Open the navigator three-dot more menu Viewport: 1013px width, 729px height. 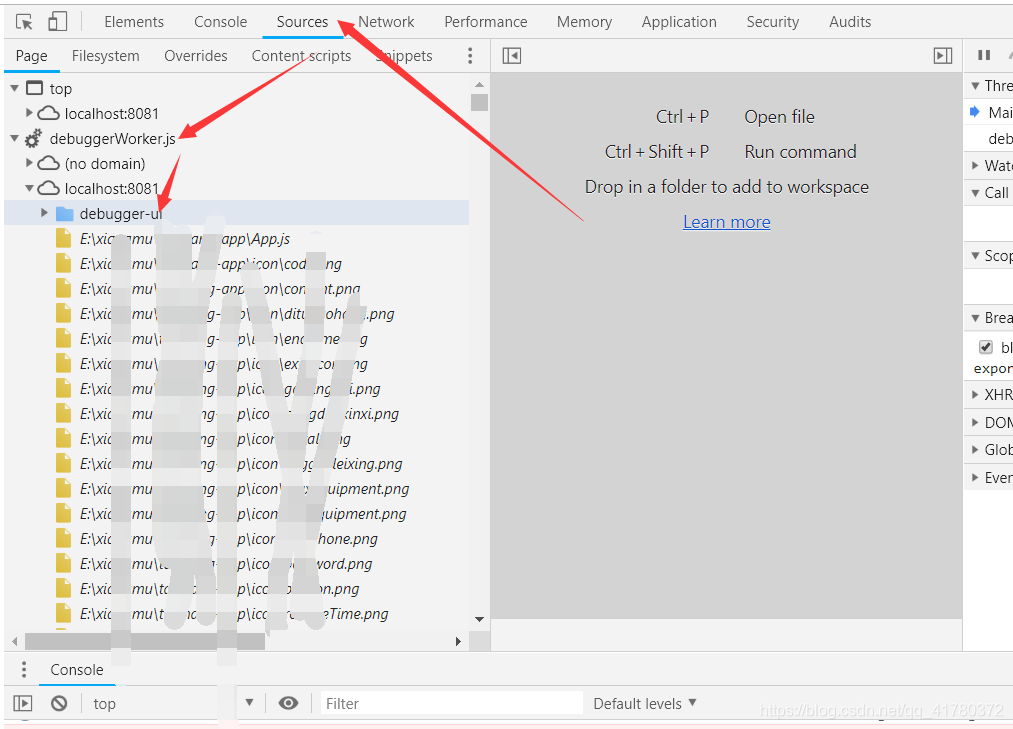(x=470, y=56)
